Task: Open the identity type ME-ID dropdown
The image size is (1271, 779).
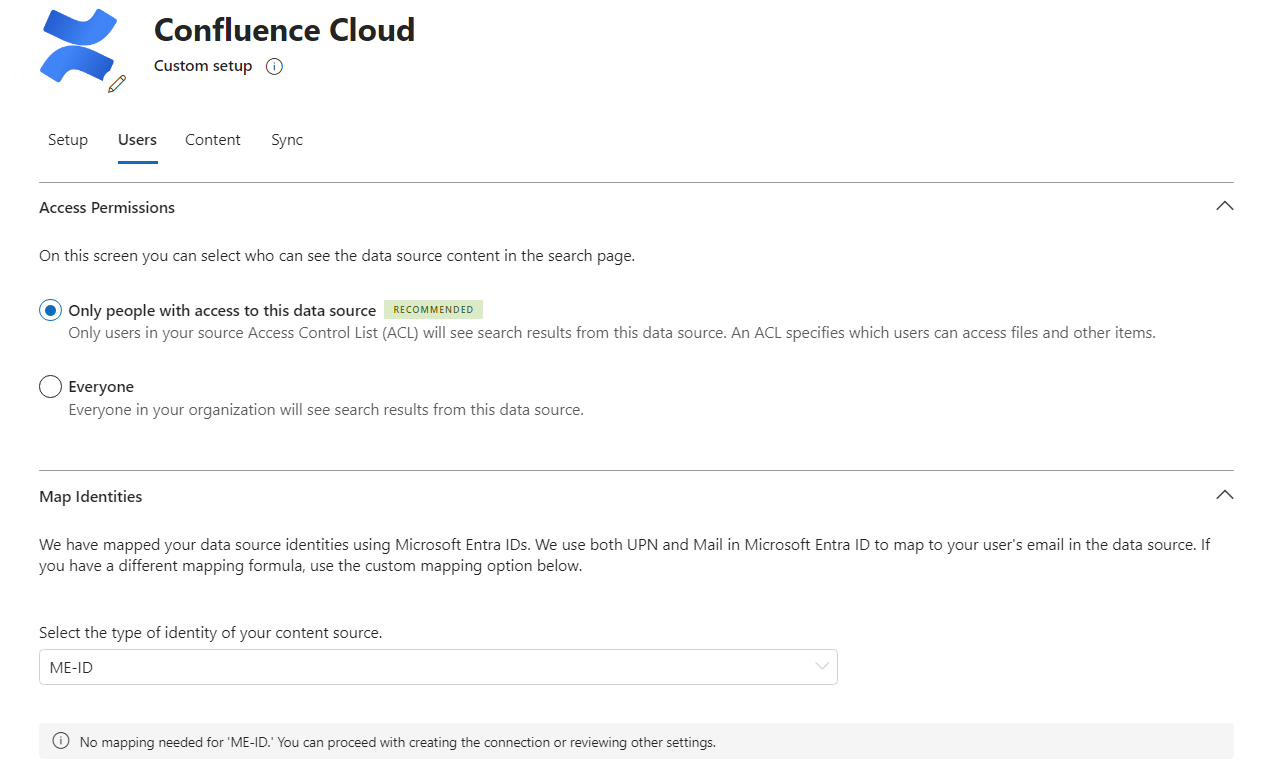Action: click(438, 667)
